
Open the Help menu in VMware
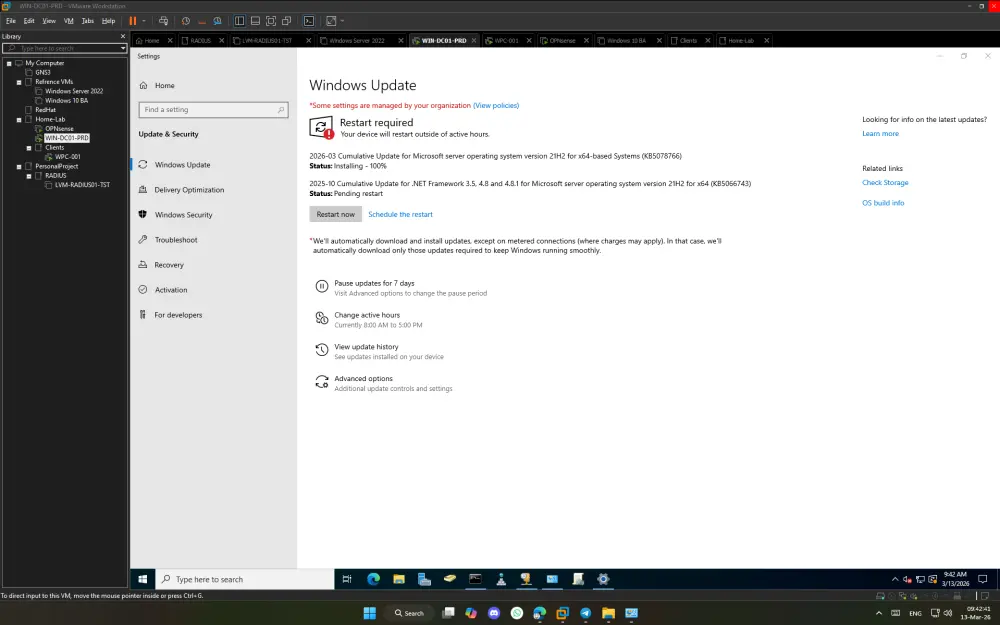click(x=108, y=21)
